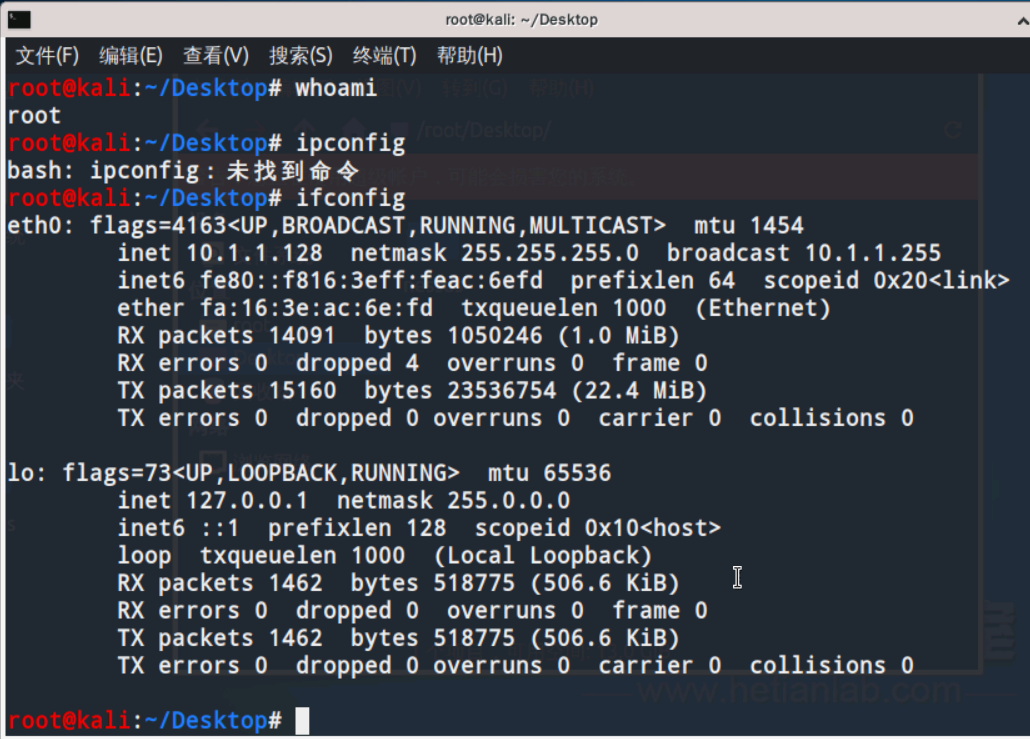Click the whoami command text
The image size is (1030, 739).
pos(336,87)
